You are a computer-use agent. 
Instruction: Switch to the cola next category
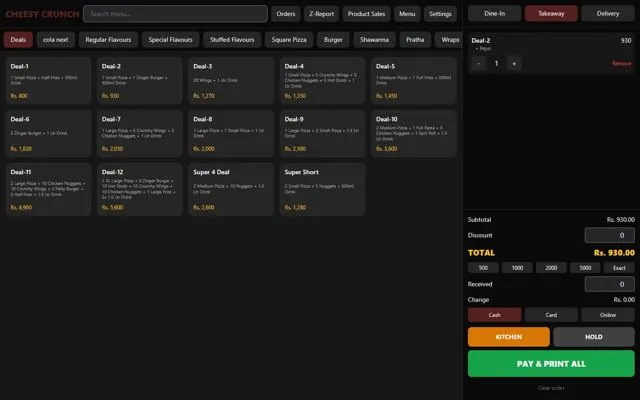(56, 40)
